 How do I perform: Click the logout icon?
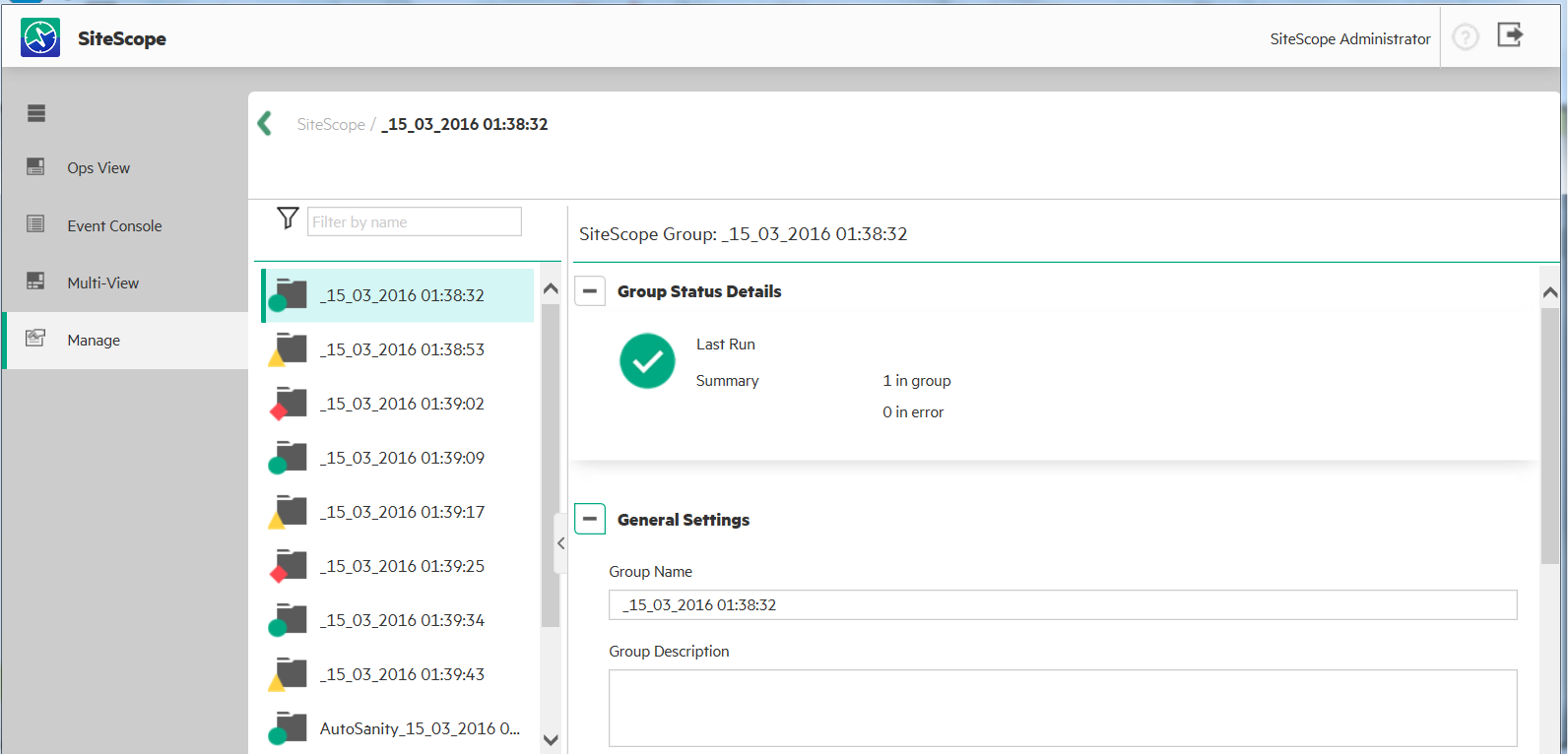click(x=1511, y=35)
